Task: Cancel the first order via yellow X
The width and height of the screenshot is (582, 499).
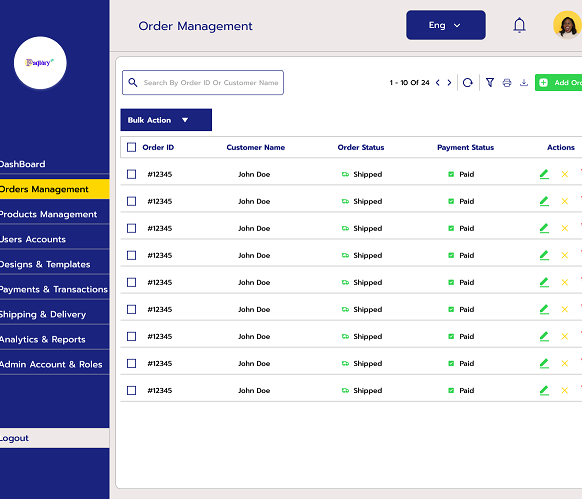Action: coord(565,174)
